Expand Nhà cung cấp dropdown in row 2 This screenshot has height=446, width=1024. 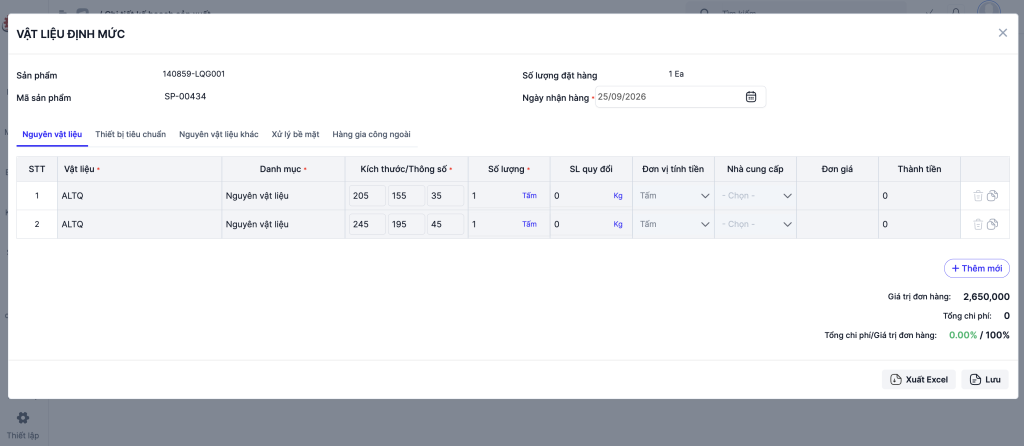(x=756, y=224)
